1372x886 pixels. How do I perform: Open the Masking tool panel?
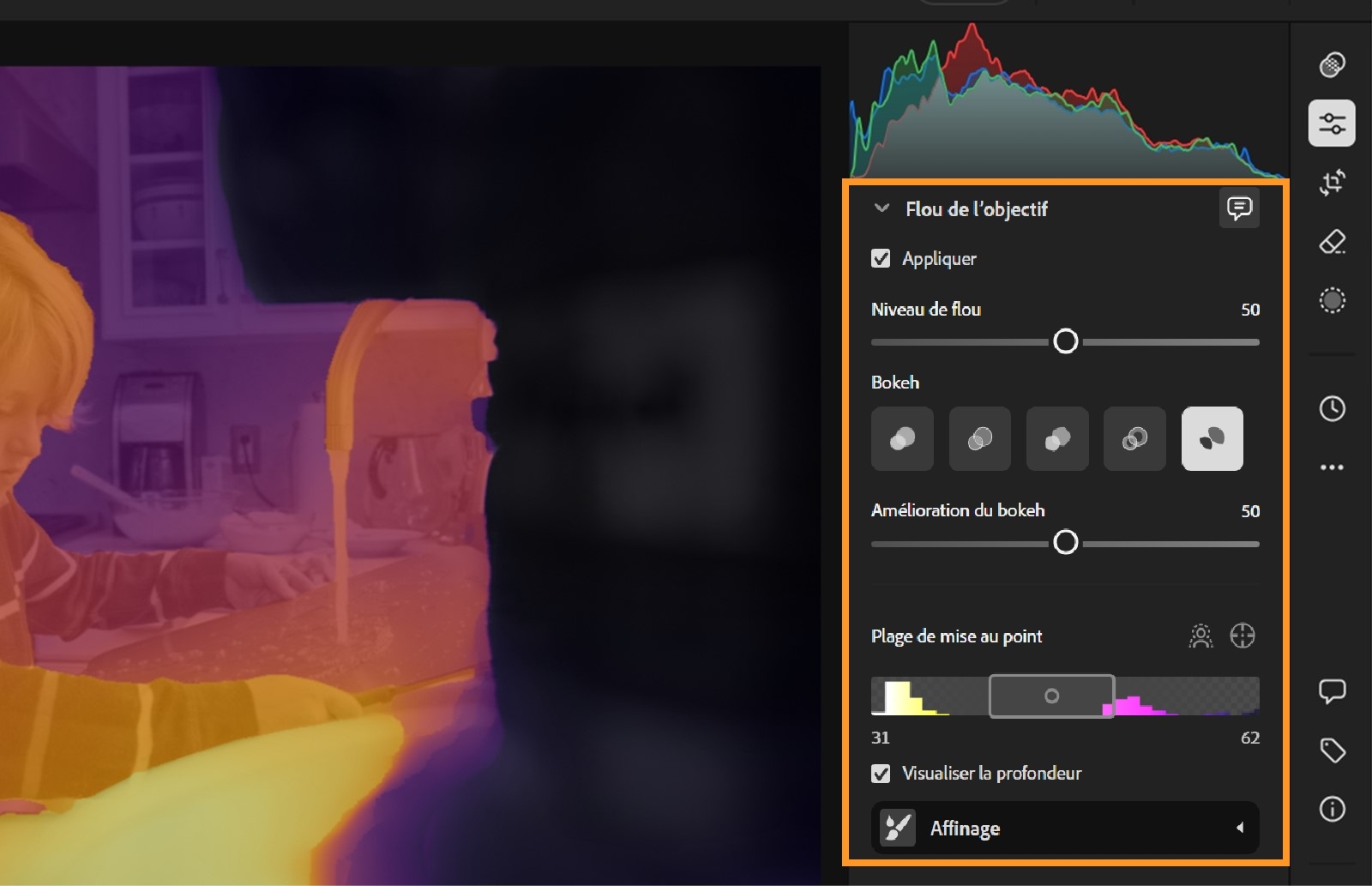click(x=1333, y=300)
